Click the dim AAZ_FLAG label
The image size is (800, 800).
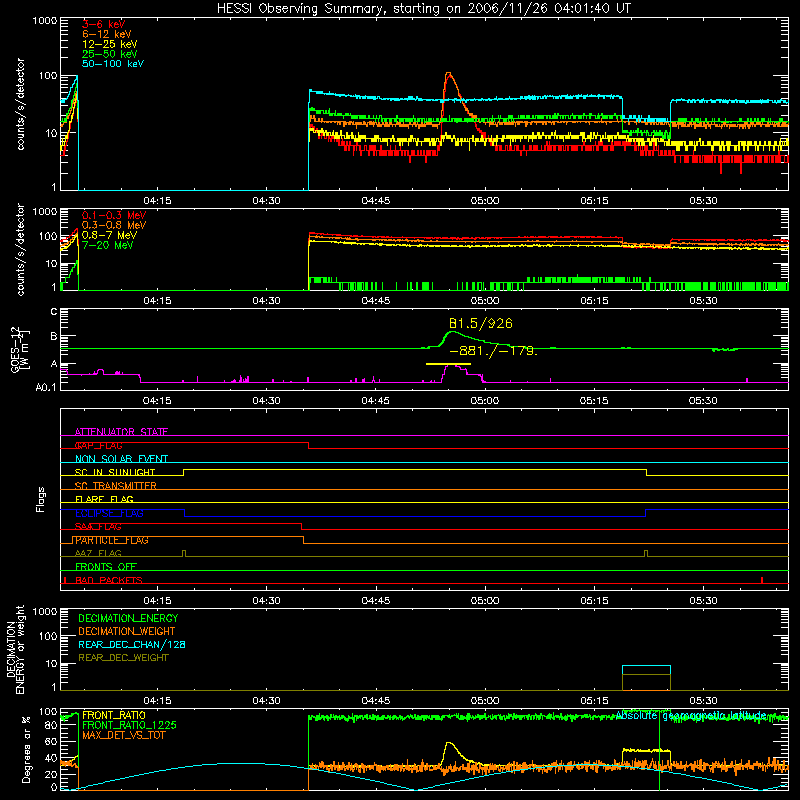(98, 553)
